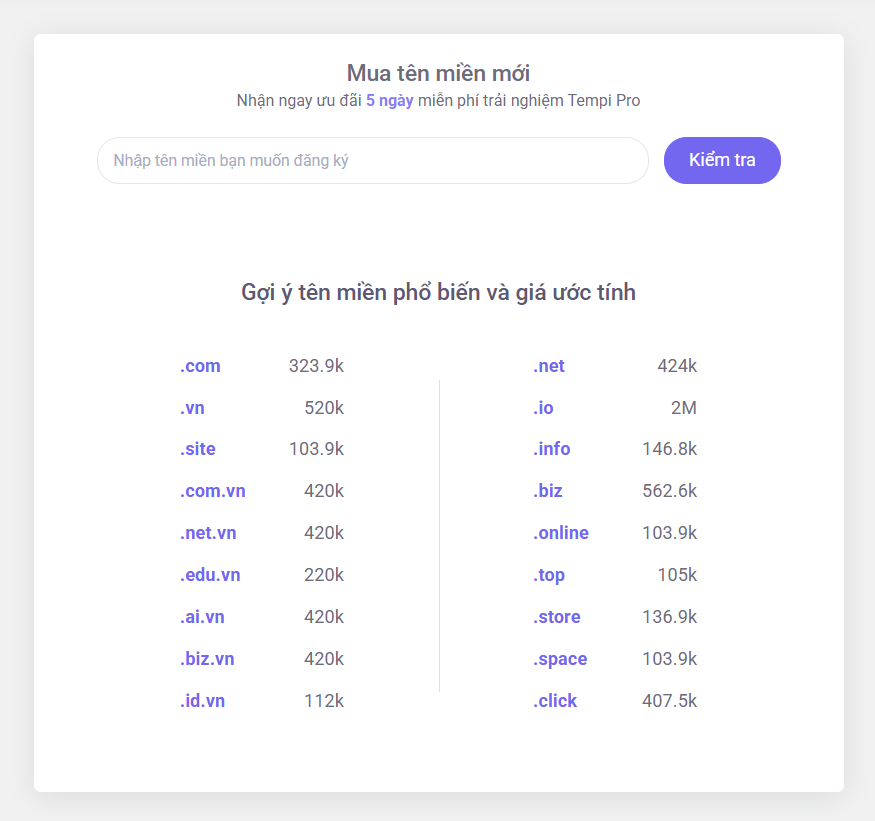Select the .click domain link

555,701
